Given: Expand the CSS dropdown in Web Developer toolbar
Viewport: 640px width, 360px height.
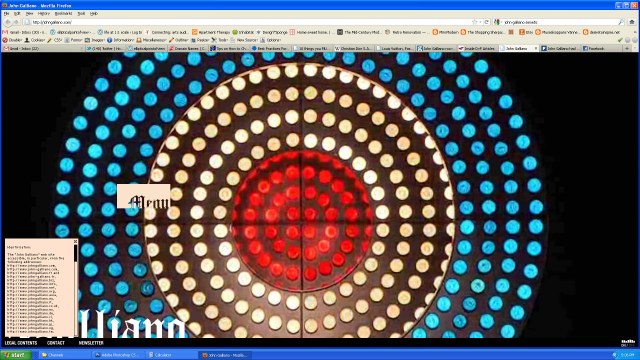Looking at the screenshot, I should pyautogui.click(x=55, y=40).
